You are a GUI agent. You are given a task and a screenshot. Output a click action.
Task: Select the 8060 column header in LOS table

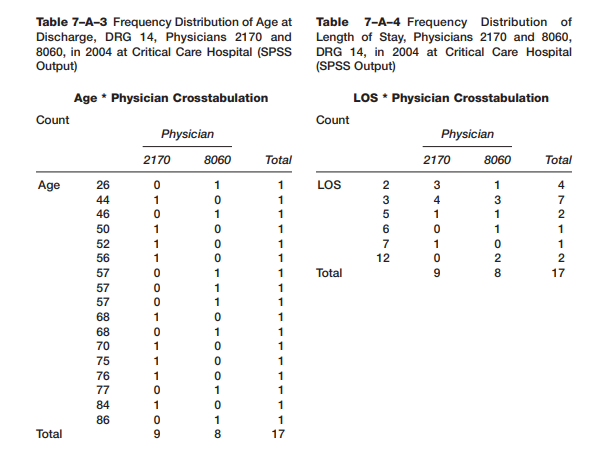(497, 160)
